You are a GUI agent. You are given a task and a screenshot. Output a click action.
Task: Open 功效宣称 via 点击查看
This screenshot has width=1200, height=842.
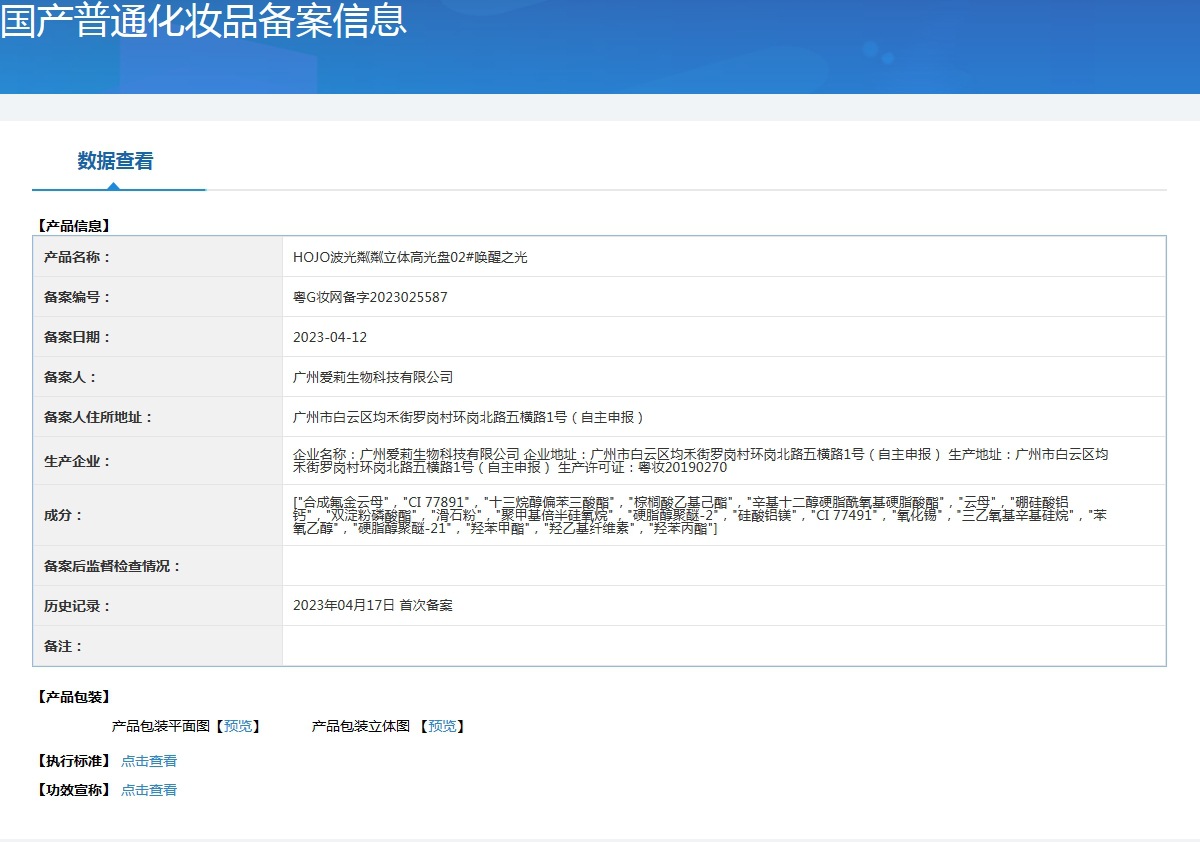149,790
